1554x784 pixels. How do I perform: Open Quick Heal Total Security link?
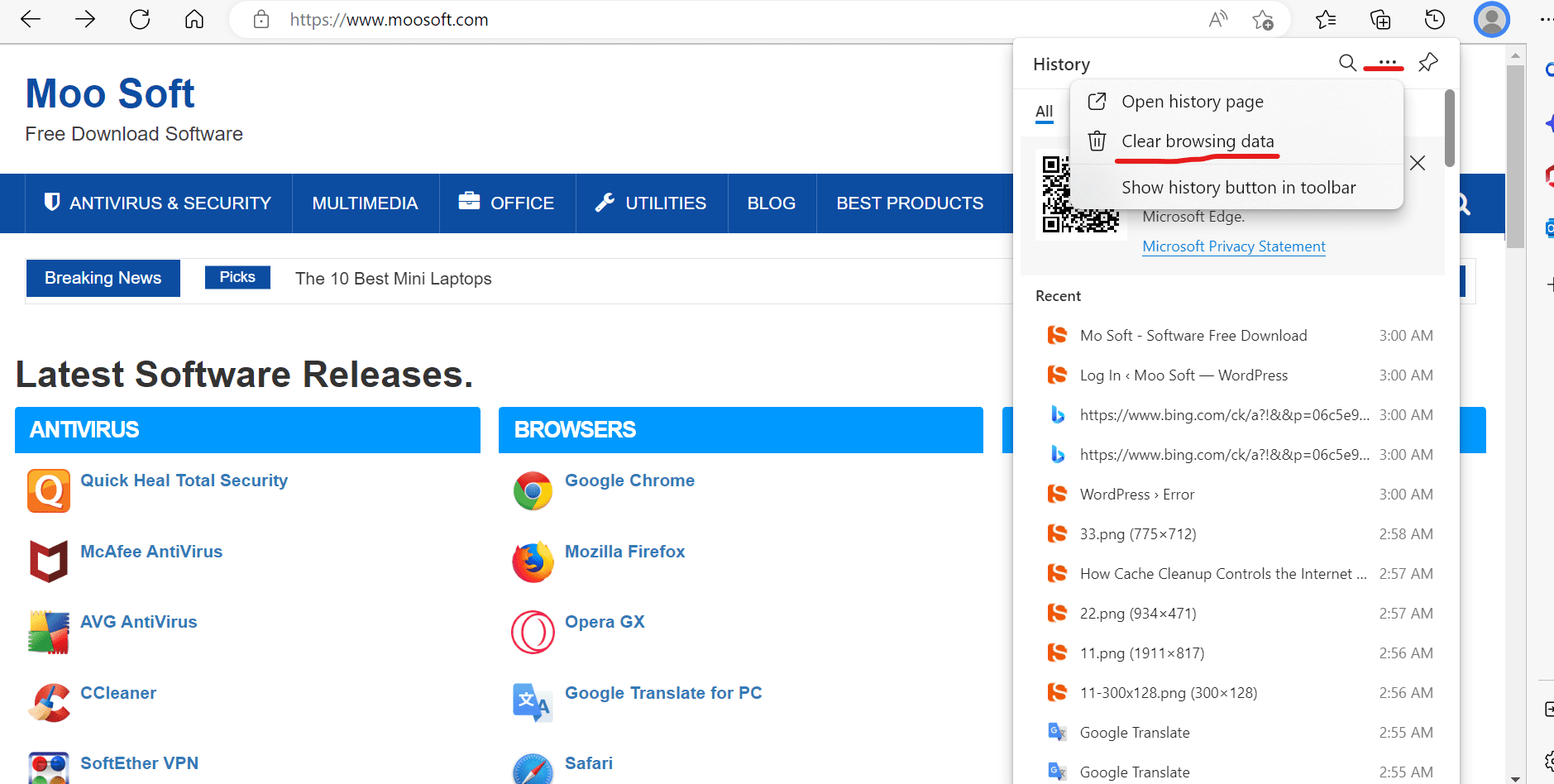tap(184, 480)
